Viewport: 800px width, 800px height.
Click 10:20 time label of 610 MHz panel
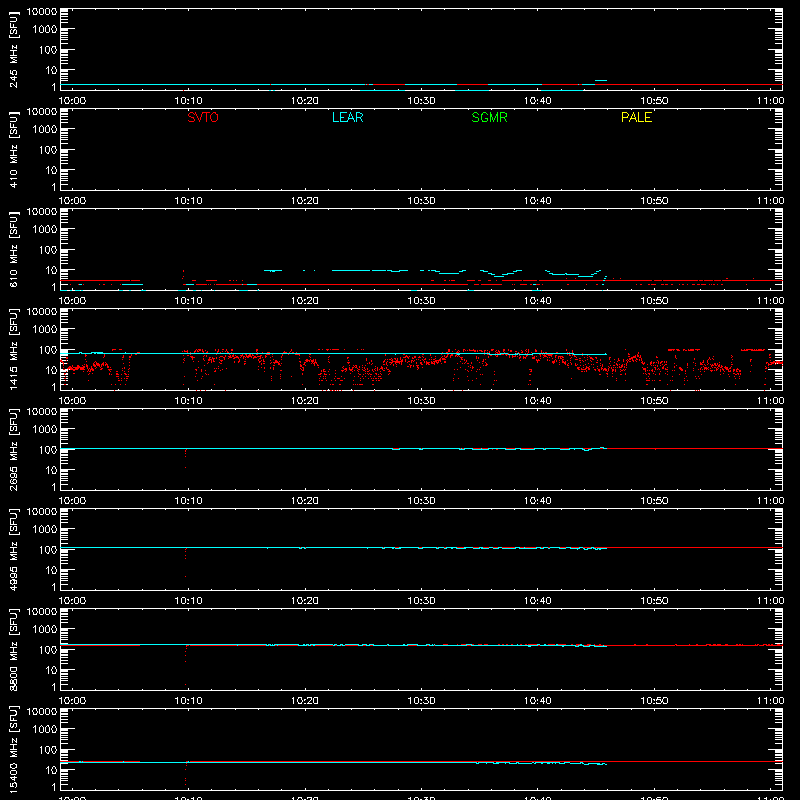[305, 301]
